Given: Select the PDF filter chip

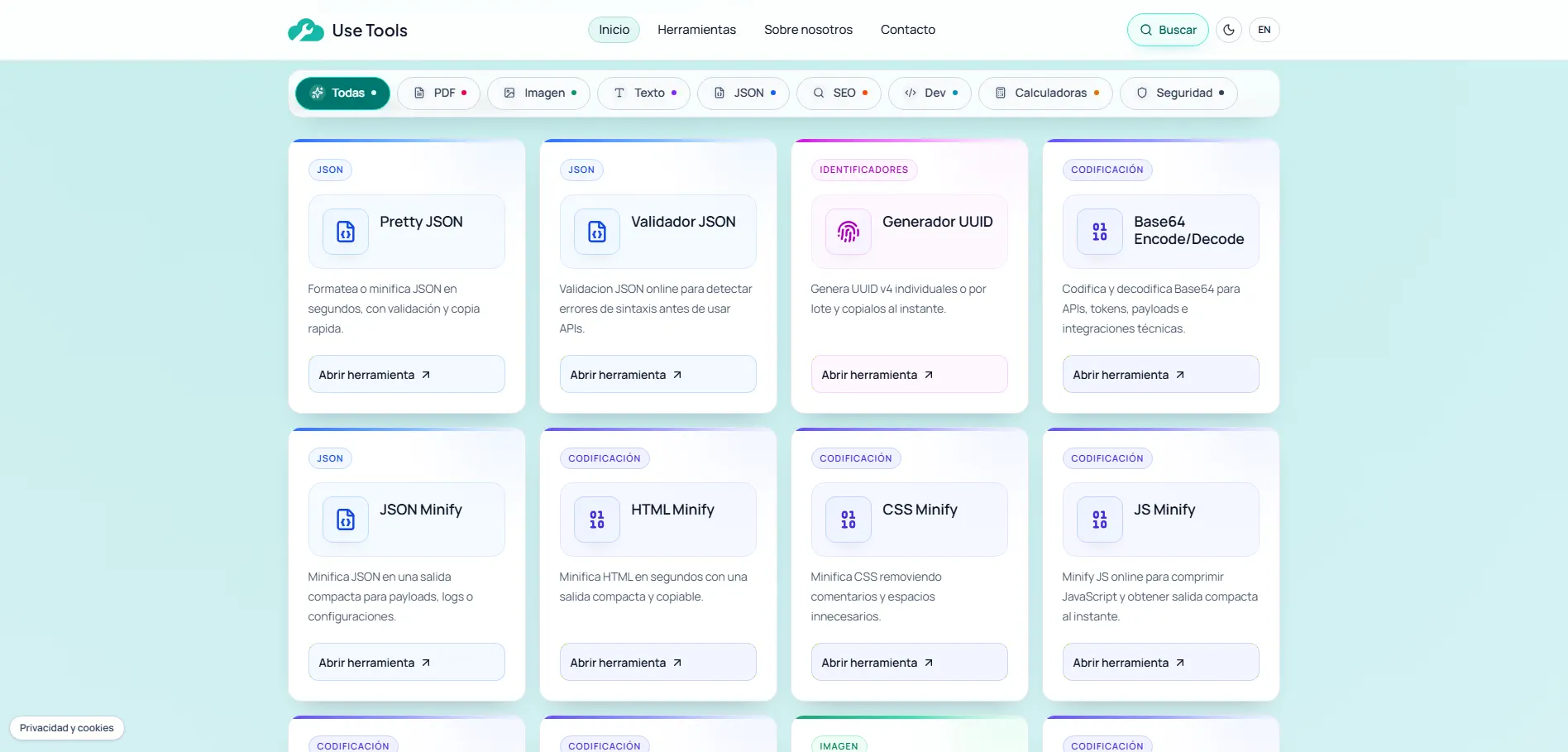Looking at the screenshot, I should point(438,93).
